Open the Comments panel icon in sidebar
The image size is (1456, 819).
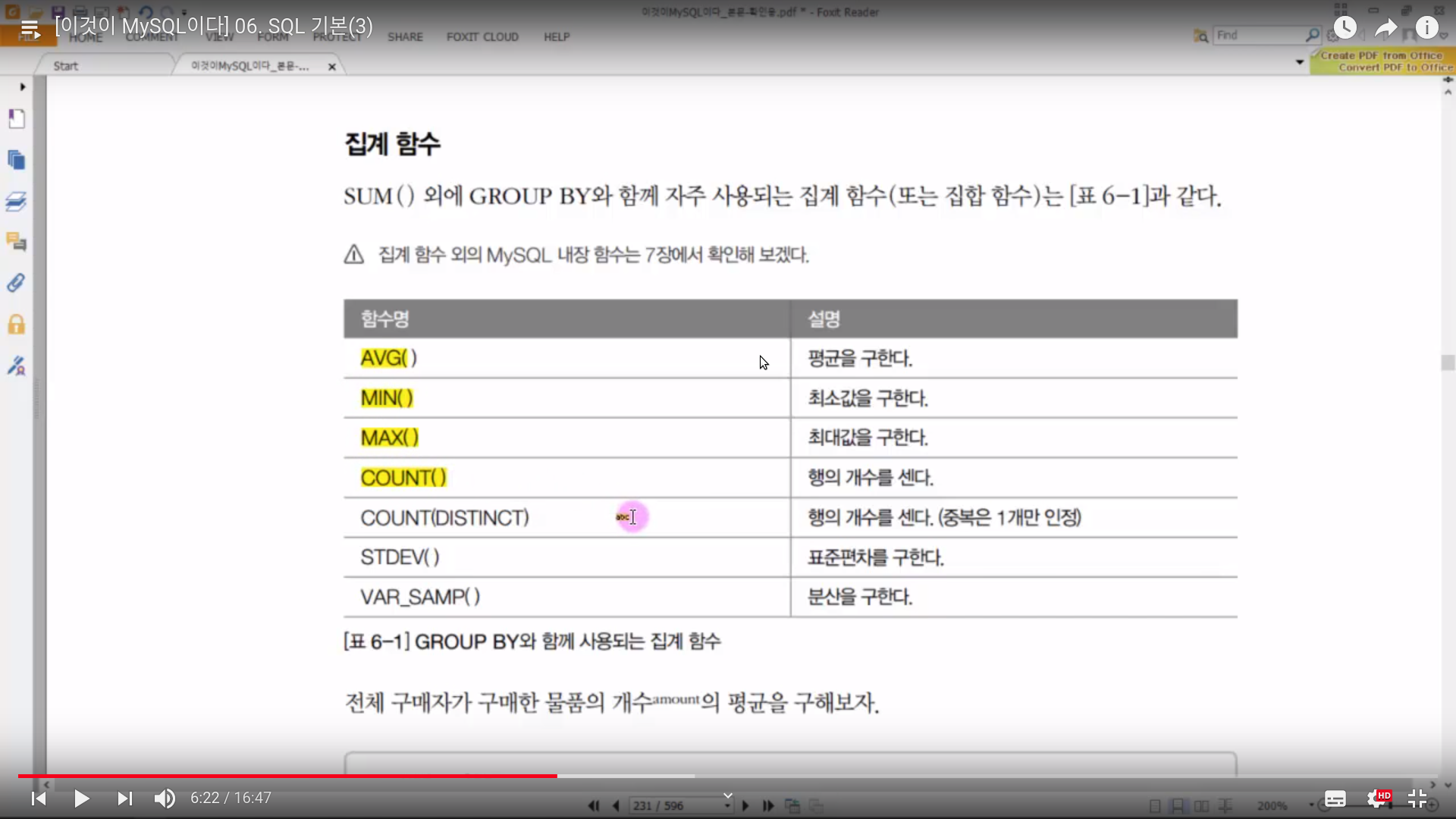click(17, 242)
